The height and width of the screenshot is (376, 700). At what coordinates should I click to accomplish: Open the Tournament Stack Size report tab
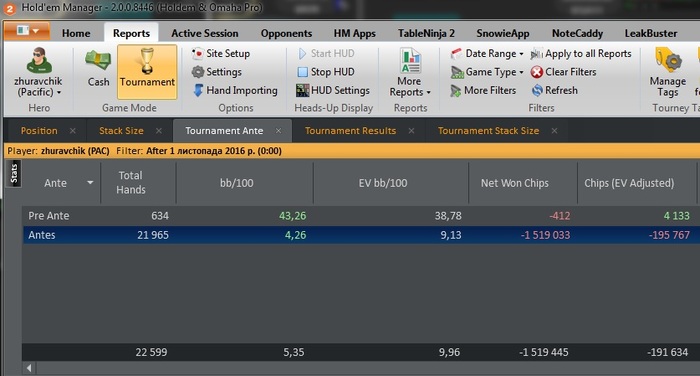488,131
